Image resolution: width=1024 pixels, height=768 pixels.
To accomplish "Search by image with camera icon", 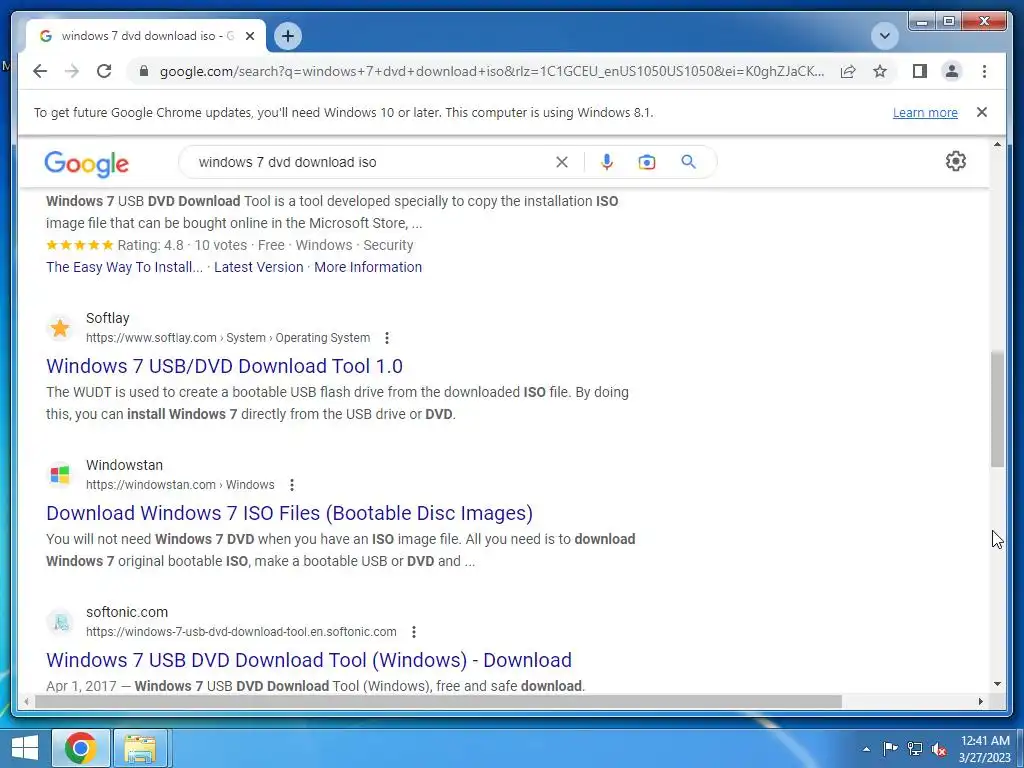I will tap(647, 162).
